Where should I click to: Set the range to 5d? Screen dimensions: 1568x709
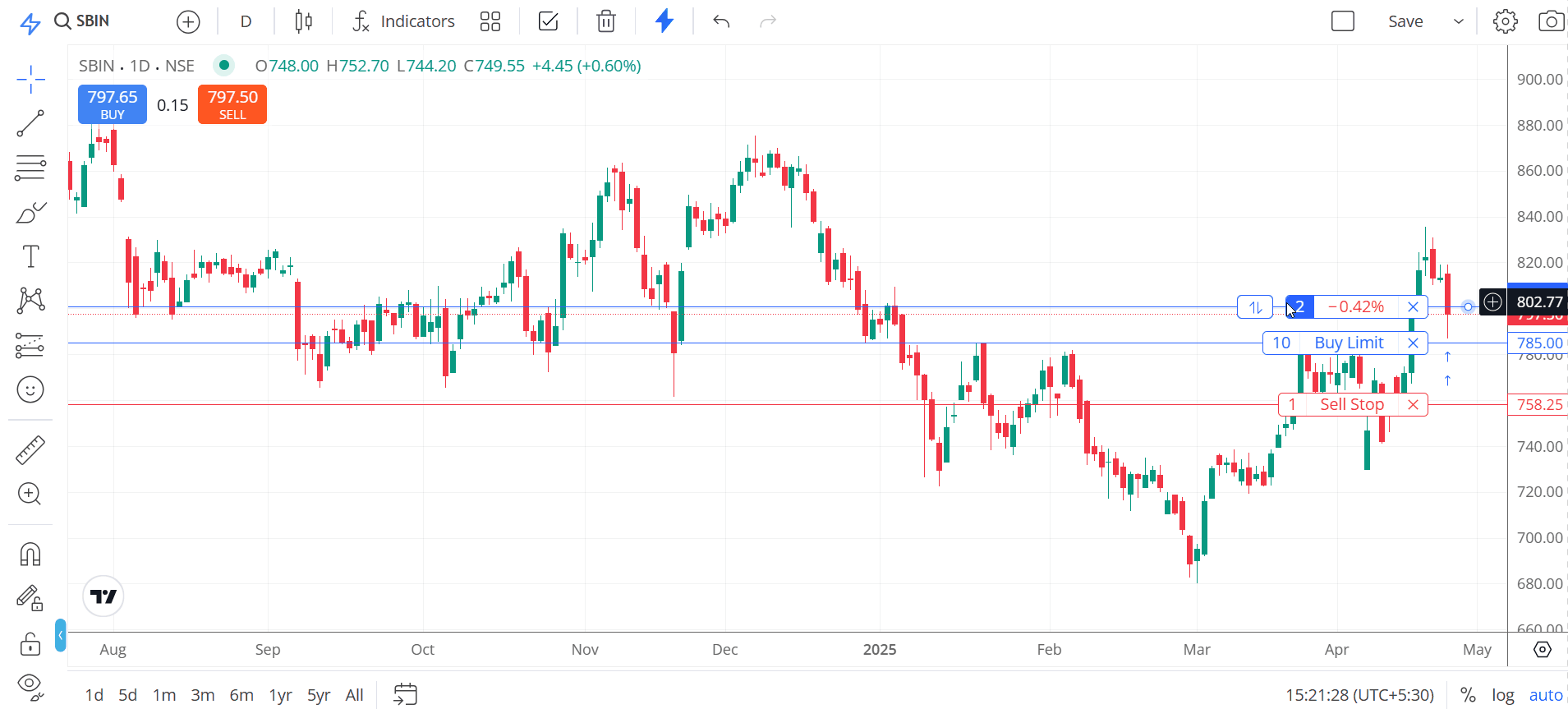click(128, 695)
